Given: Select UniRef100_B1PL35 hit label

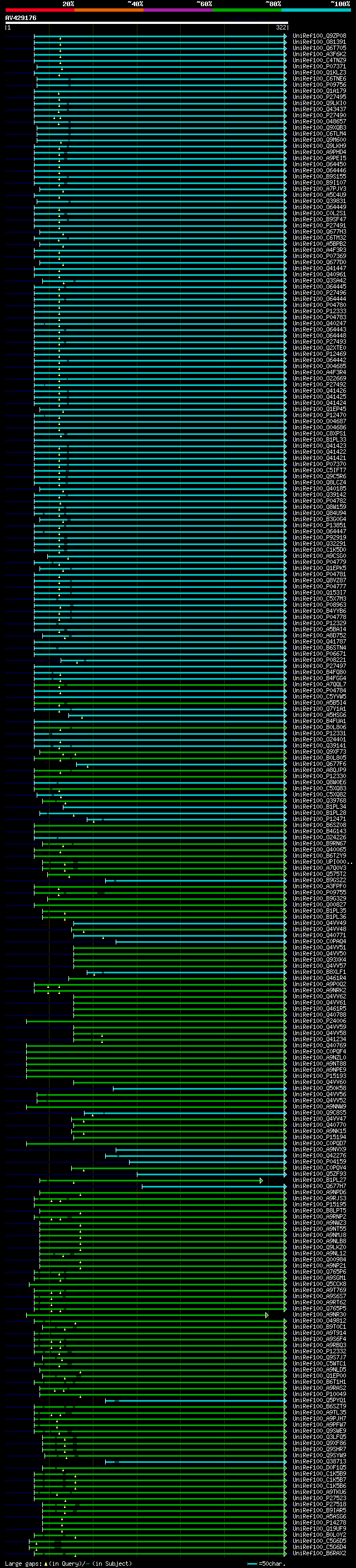Looking at the screenshot, I should pyautogui.click(x=319, y=911).
